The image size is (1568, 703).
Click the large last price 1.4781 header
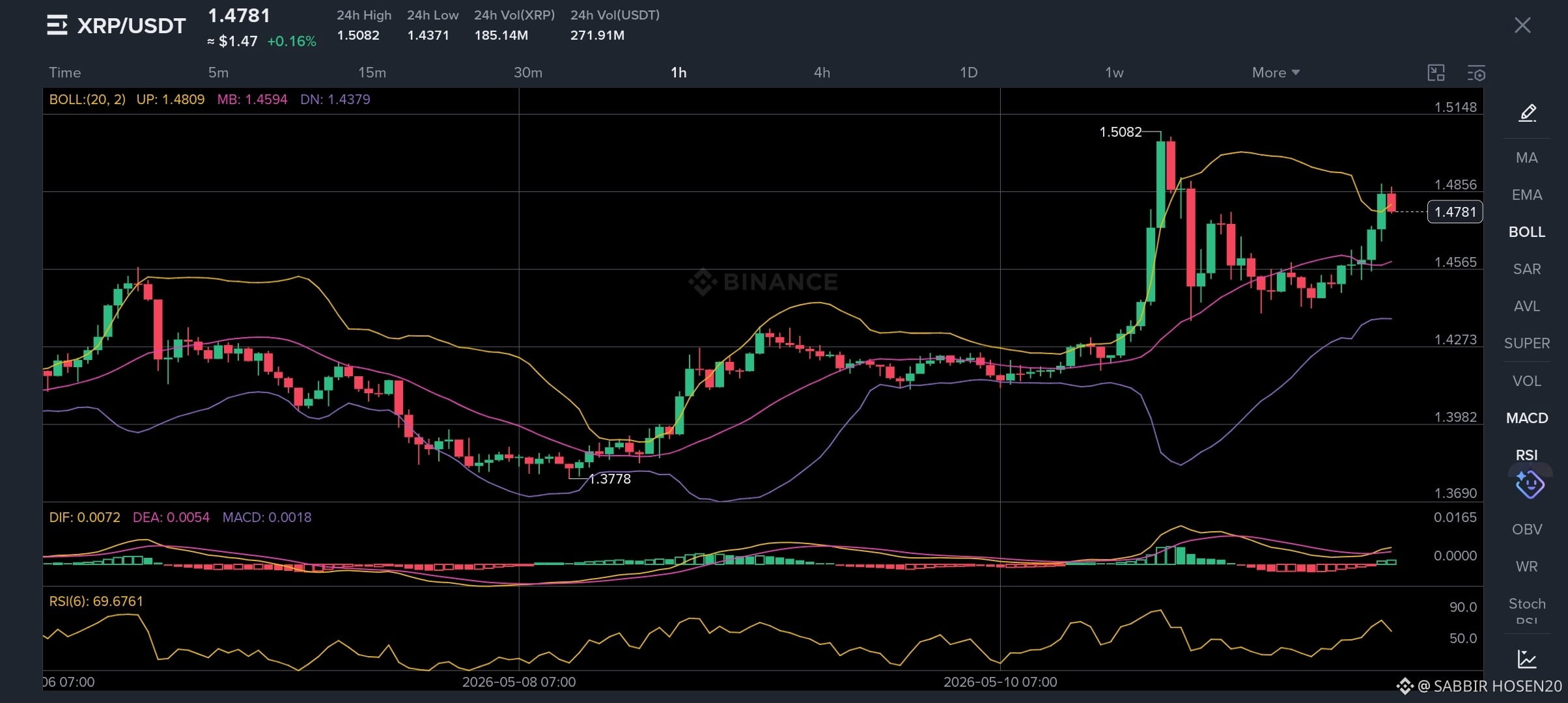coord(238,16)
